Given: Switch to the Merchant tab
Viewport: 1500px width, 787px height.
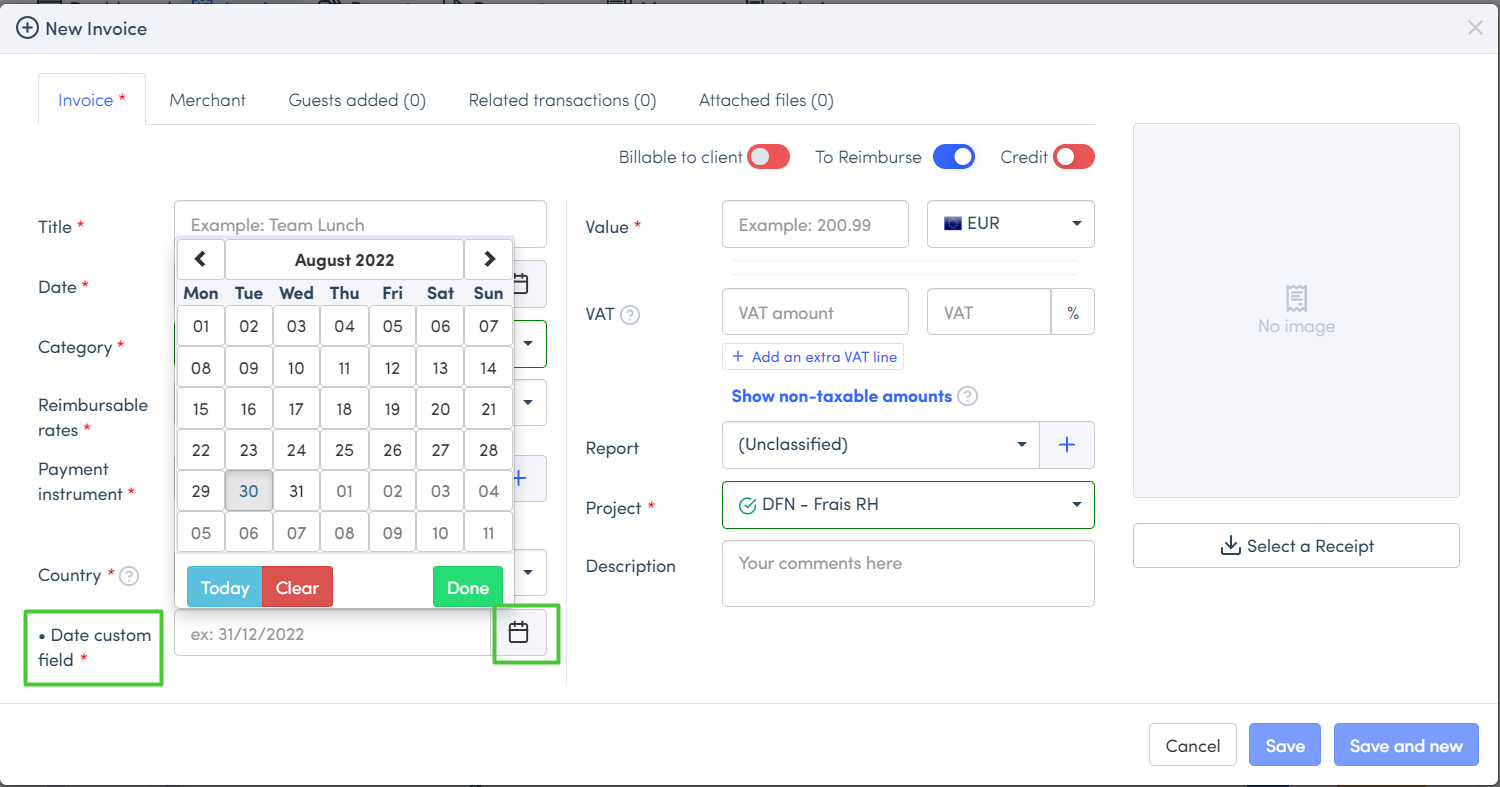Looking at the screenshot, I should (x=207, y=100).
